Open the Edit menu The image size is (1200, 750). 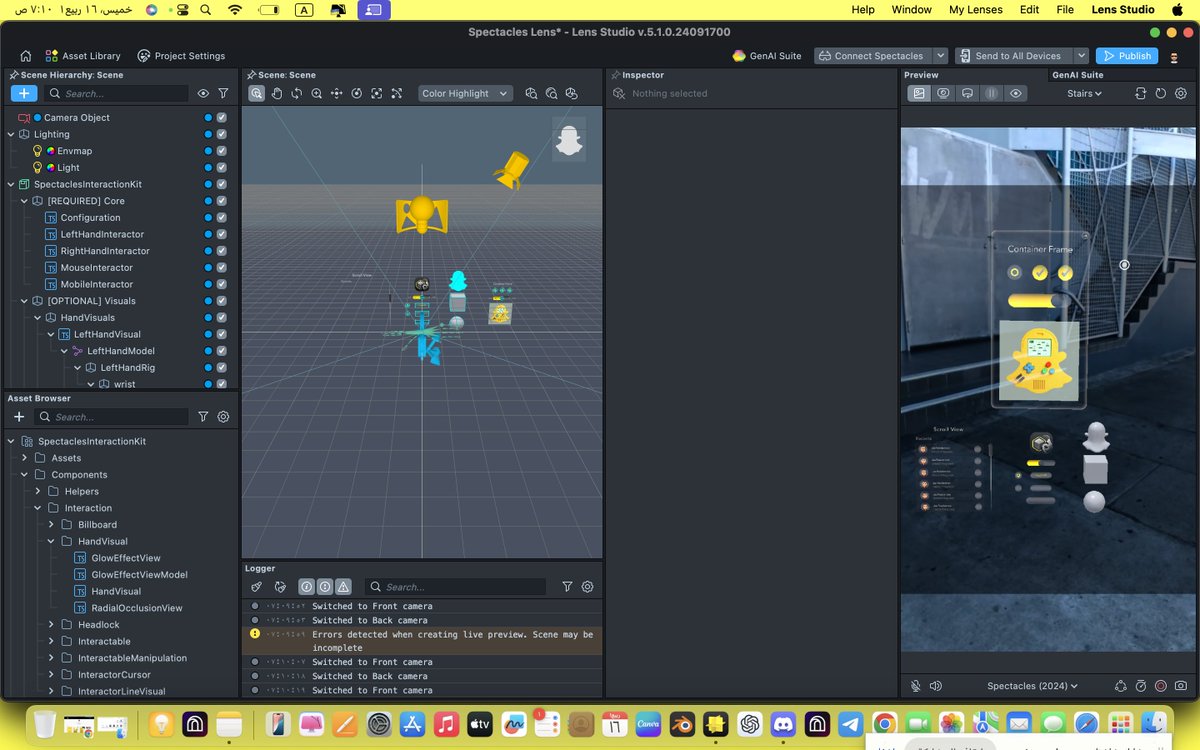pos(1029,10)
